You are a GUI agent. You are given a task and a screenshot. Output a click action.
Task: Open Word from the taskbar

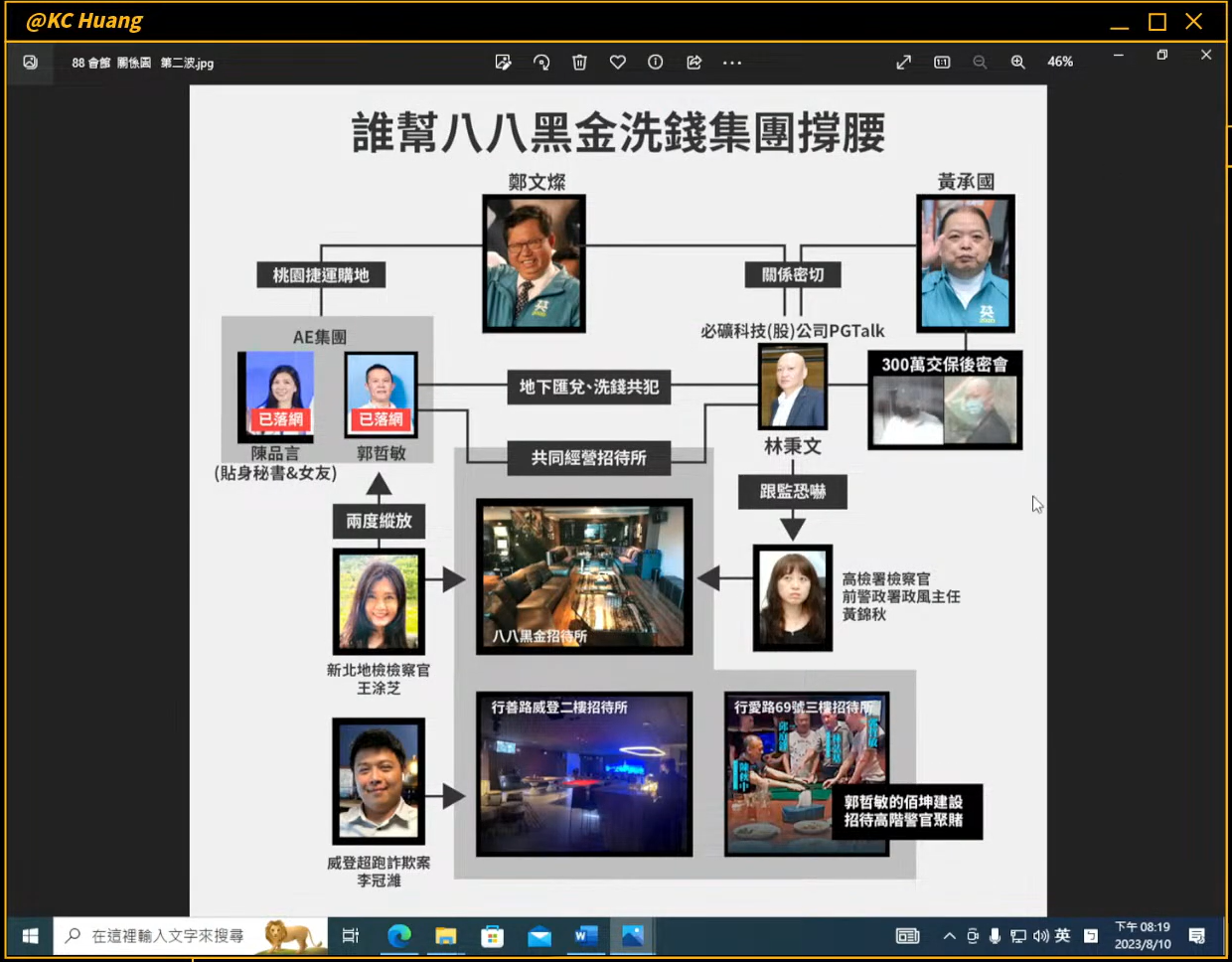pos(585,936)
